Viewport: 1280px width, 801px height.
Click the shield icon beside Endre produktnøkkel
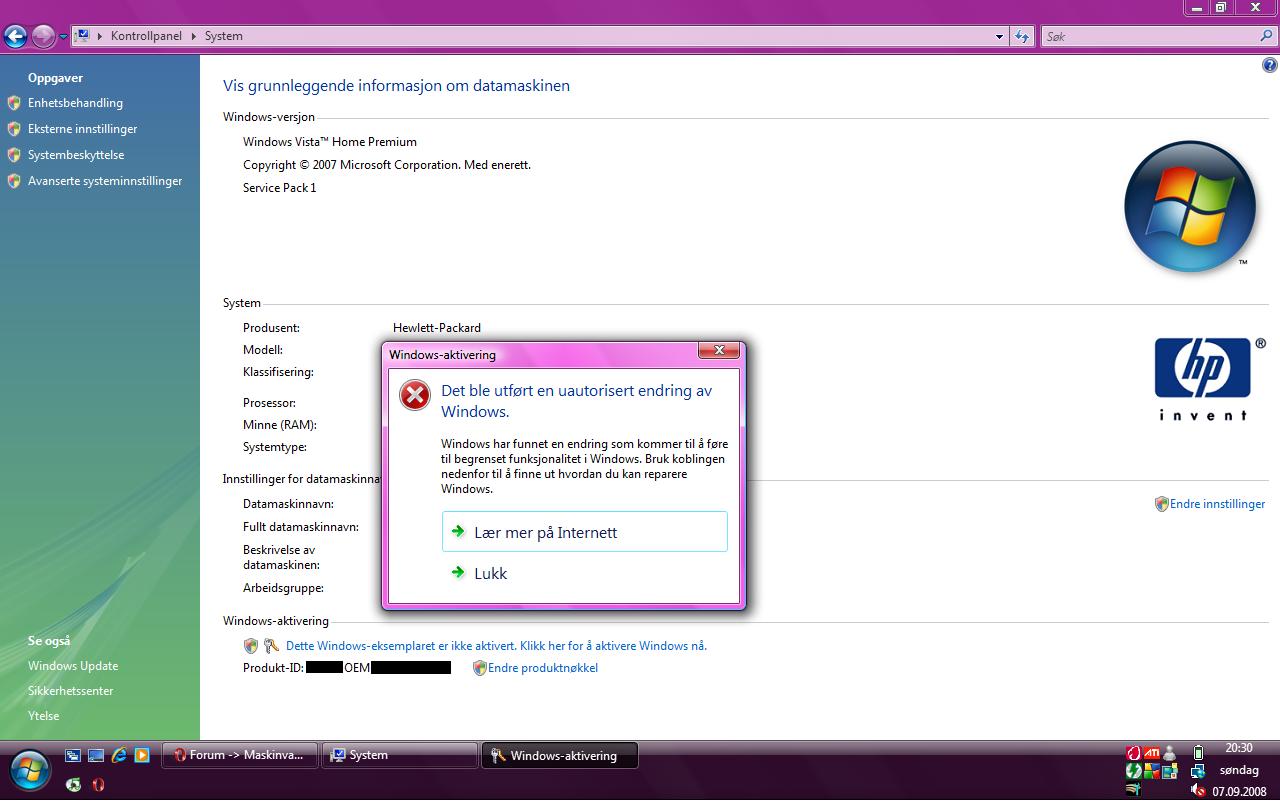(x=479, y=668)
